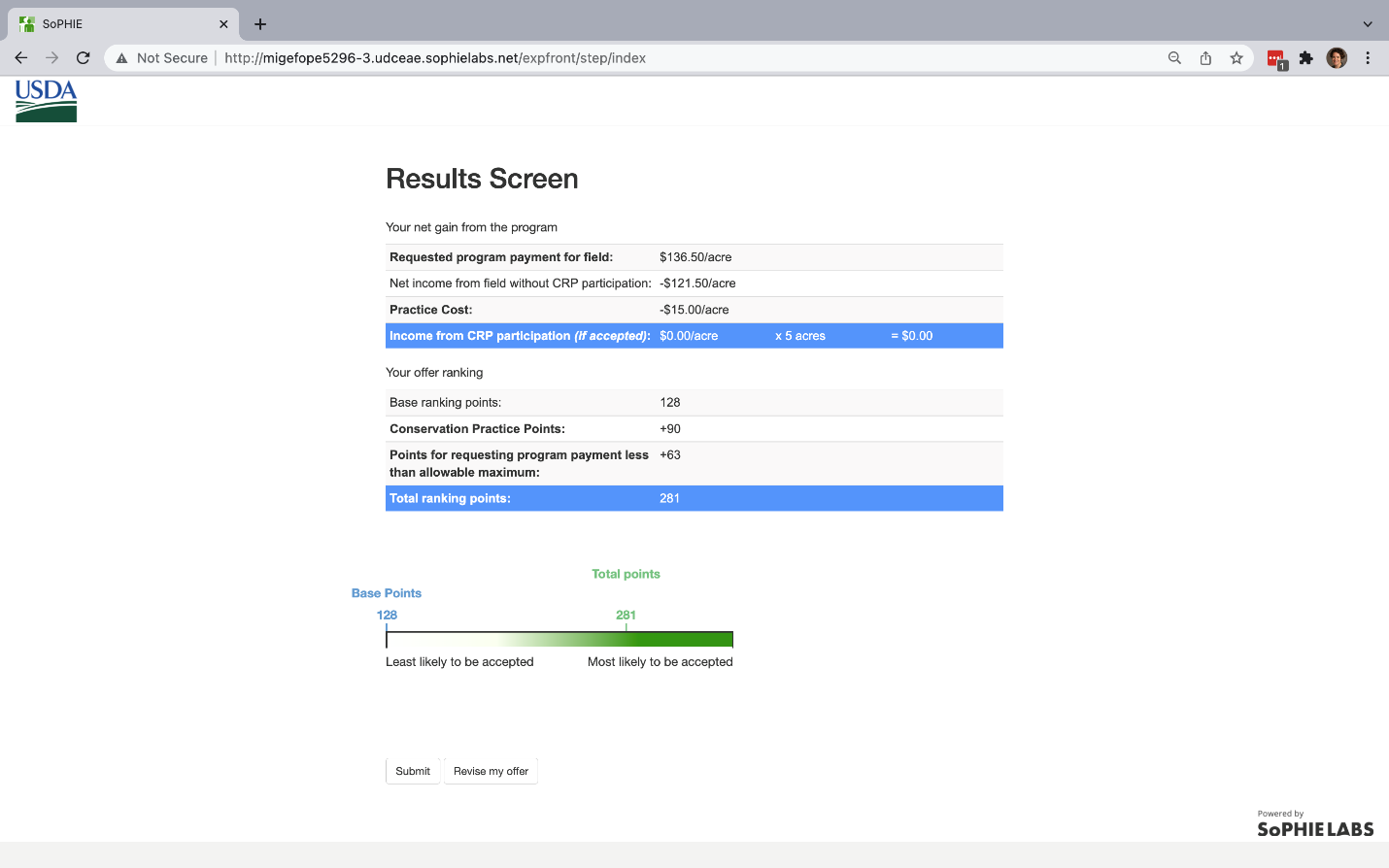Screen dimensions: 1389x868
Task: Click the 281 total points marker
Action: pos(626,616)
